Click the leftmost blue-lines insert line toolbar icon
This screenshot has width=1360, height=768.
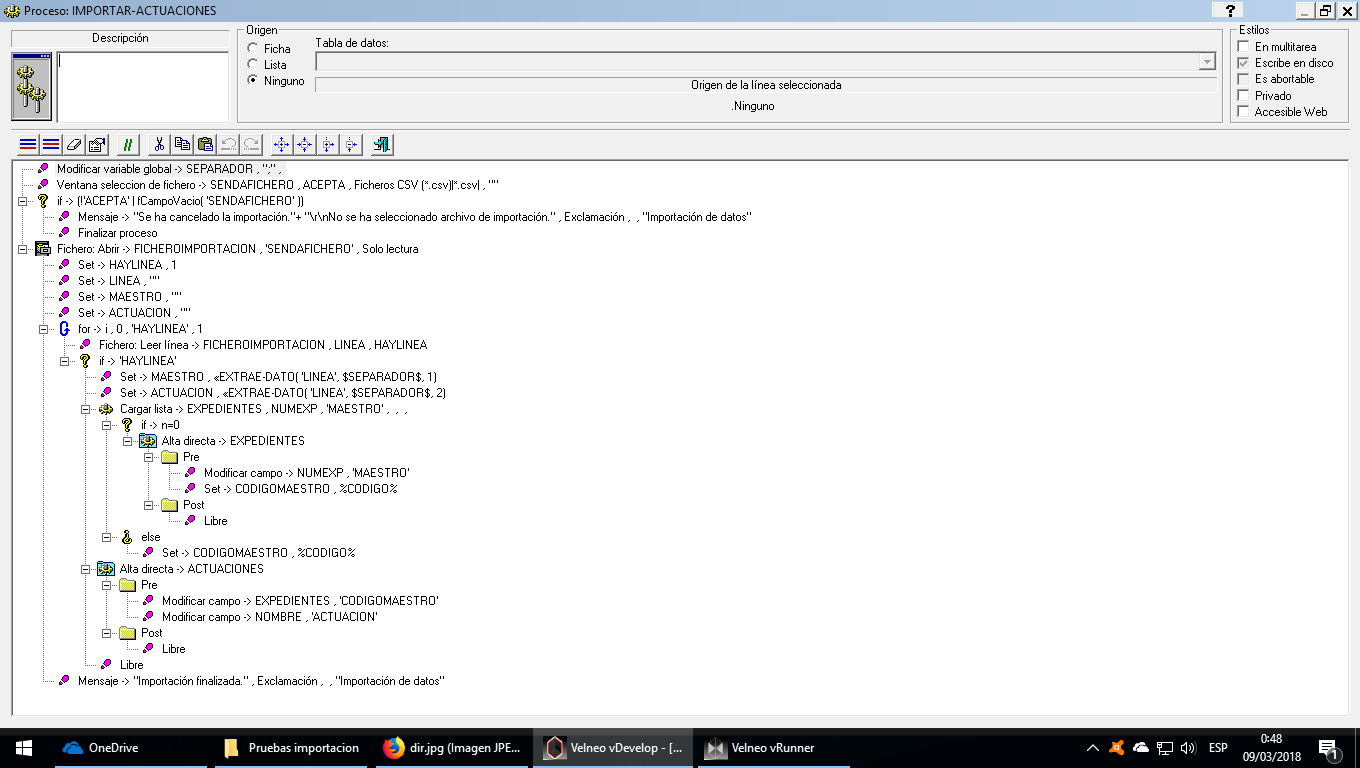click(28, 145)
